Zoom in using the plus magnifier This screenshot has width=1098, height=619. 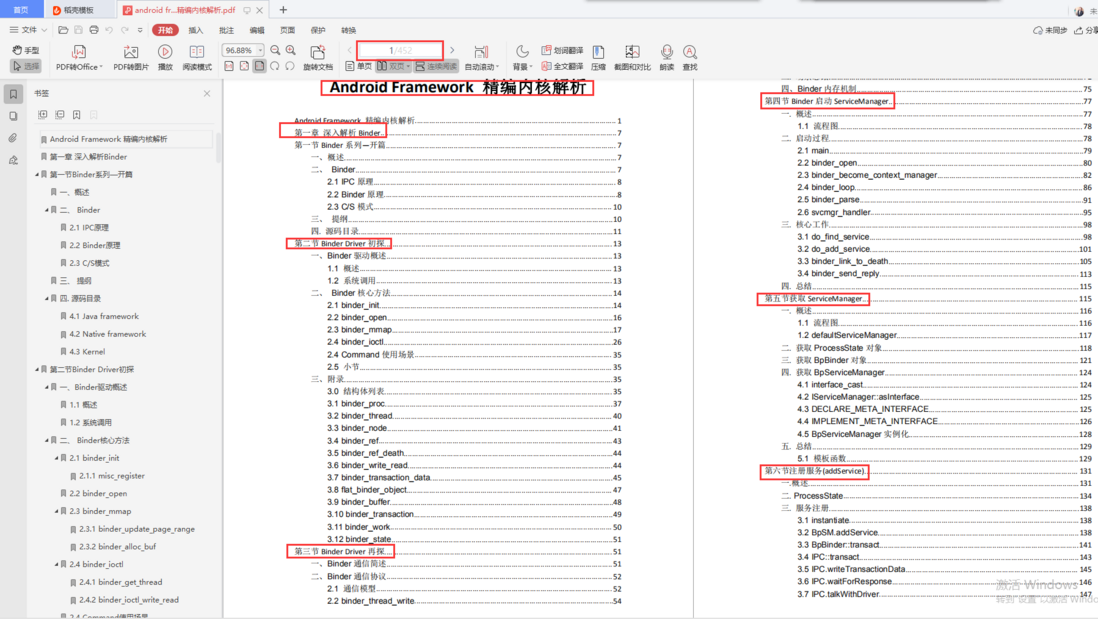pyautogui.click(x=291, y=50)
